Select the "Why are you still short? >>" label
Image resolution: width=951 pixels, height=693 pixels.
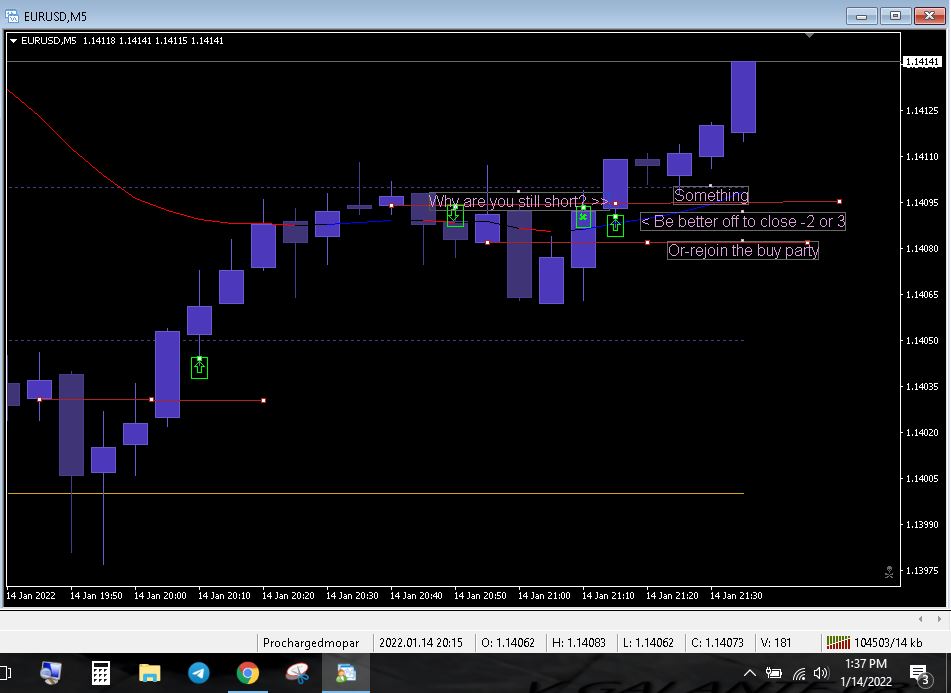tap(518, 201)
